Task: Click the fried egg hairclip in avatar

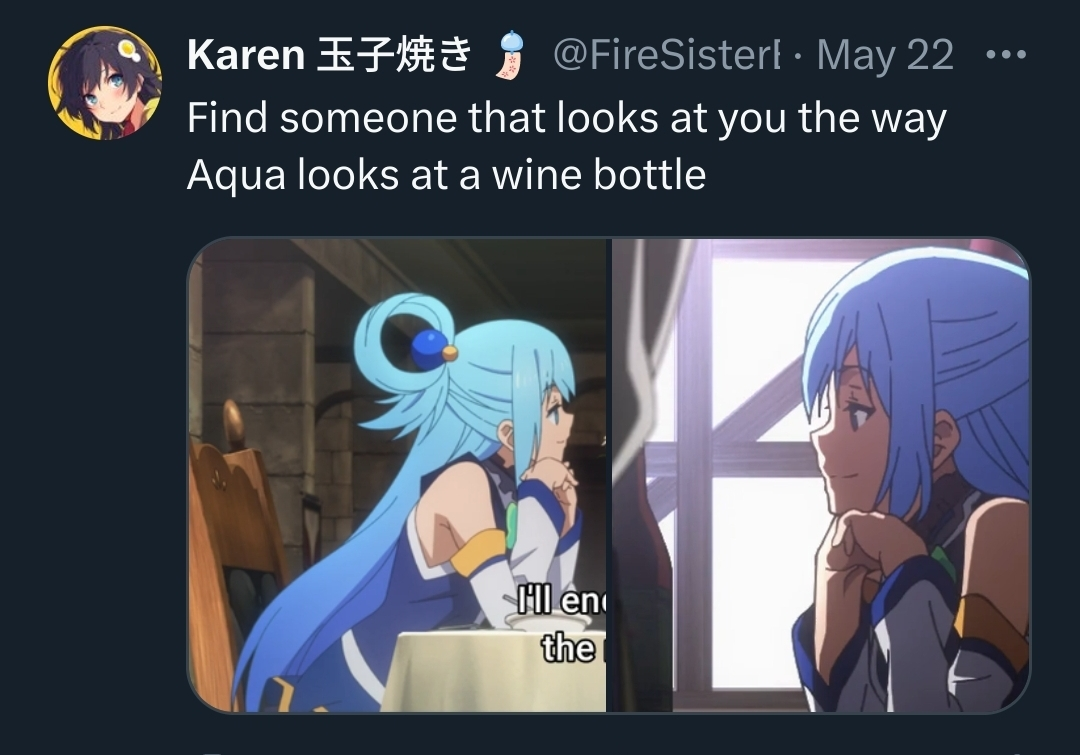Action: 129,50
